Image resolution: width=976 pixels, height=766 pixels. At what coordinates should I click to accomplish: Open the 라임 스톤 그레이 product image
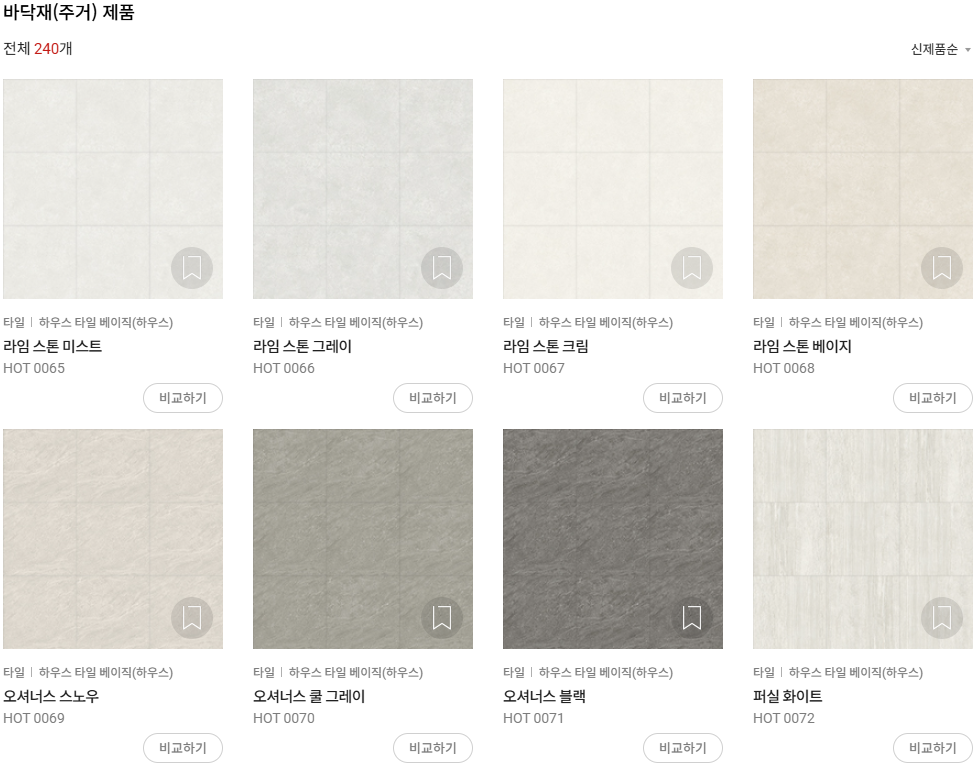tap(363, 189)
